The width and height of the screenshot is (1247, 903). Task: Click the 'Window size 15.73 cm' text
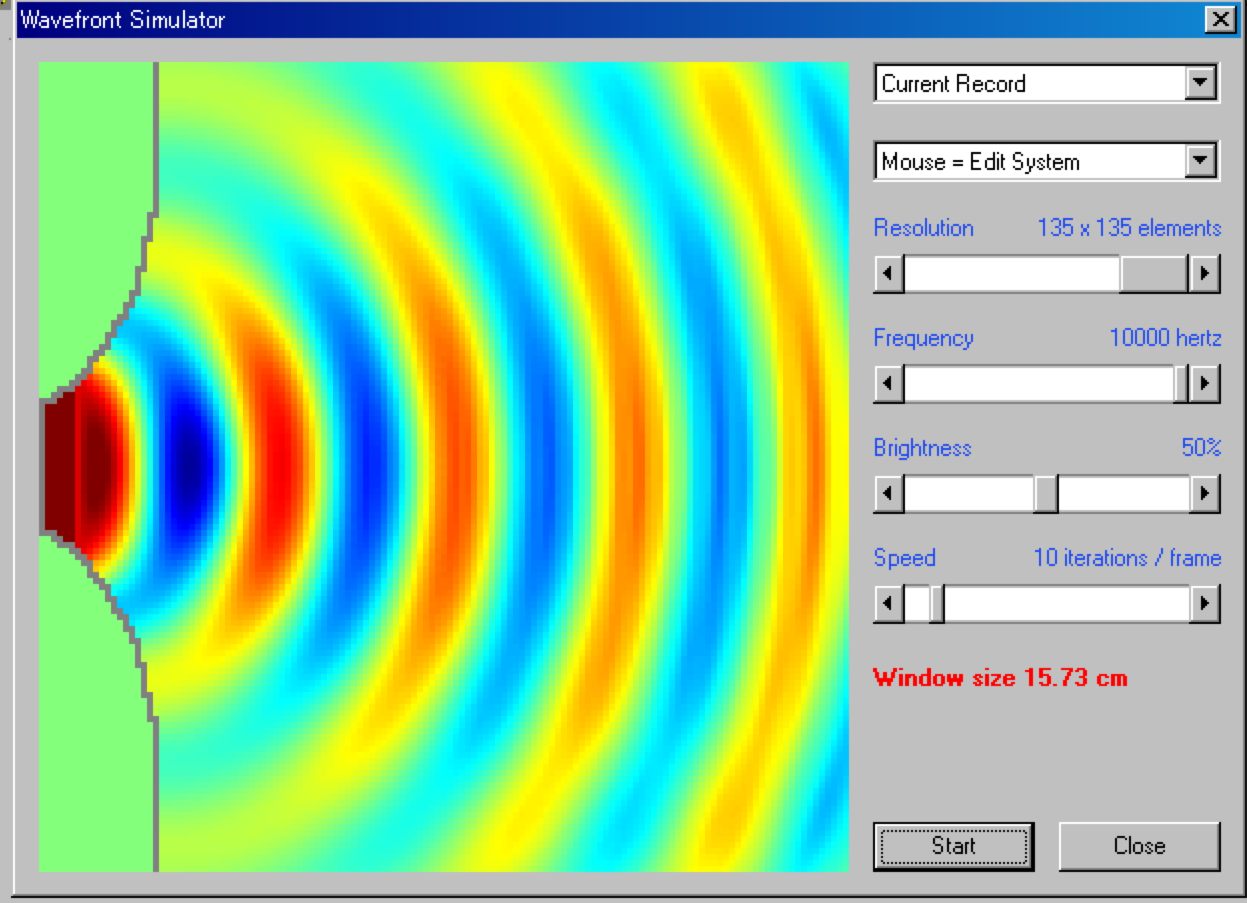1000,678
